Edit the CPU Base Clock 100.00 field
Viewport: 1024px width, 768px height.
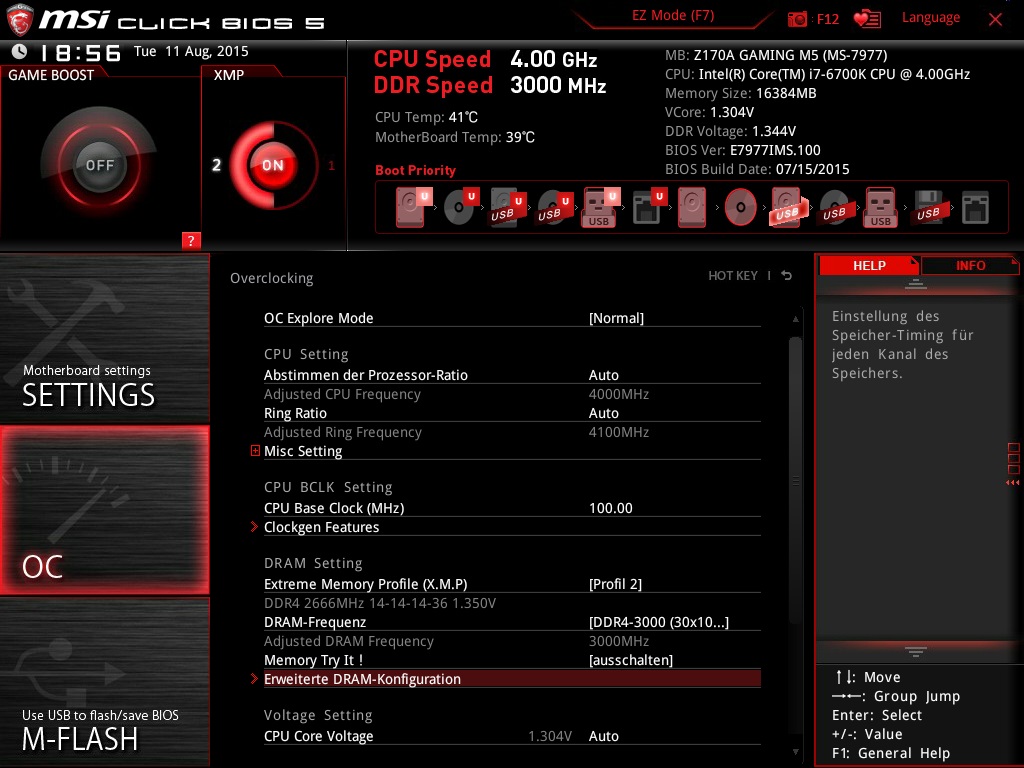tap(611, 508)
